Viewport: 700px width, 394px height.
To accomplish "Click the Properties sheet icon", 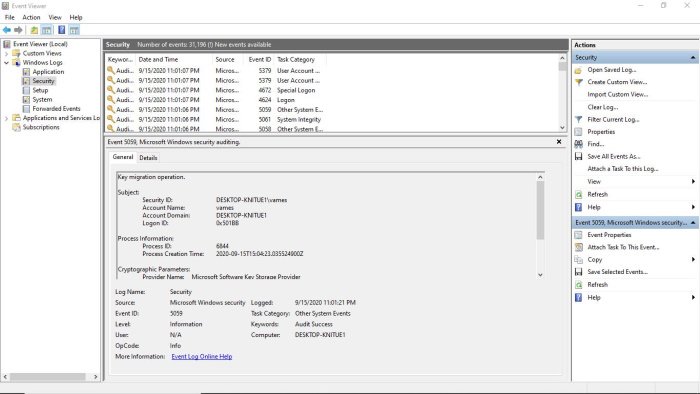I will click(579, 132).
